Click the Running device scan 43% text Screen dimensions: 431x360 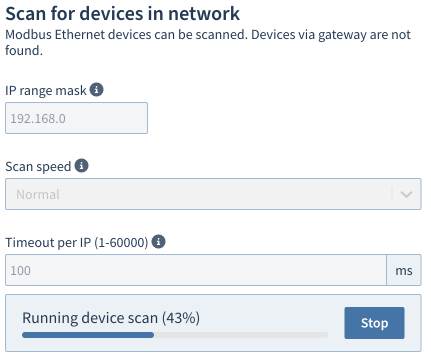tap(111, 318)
